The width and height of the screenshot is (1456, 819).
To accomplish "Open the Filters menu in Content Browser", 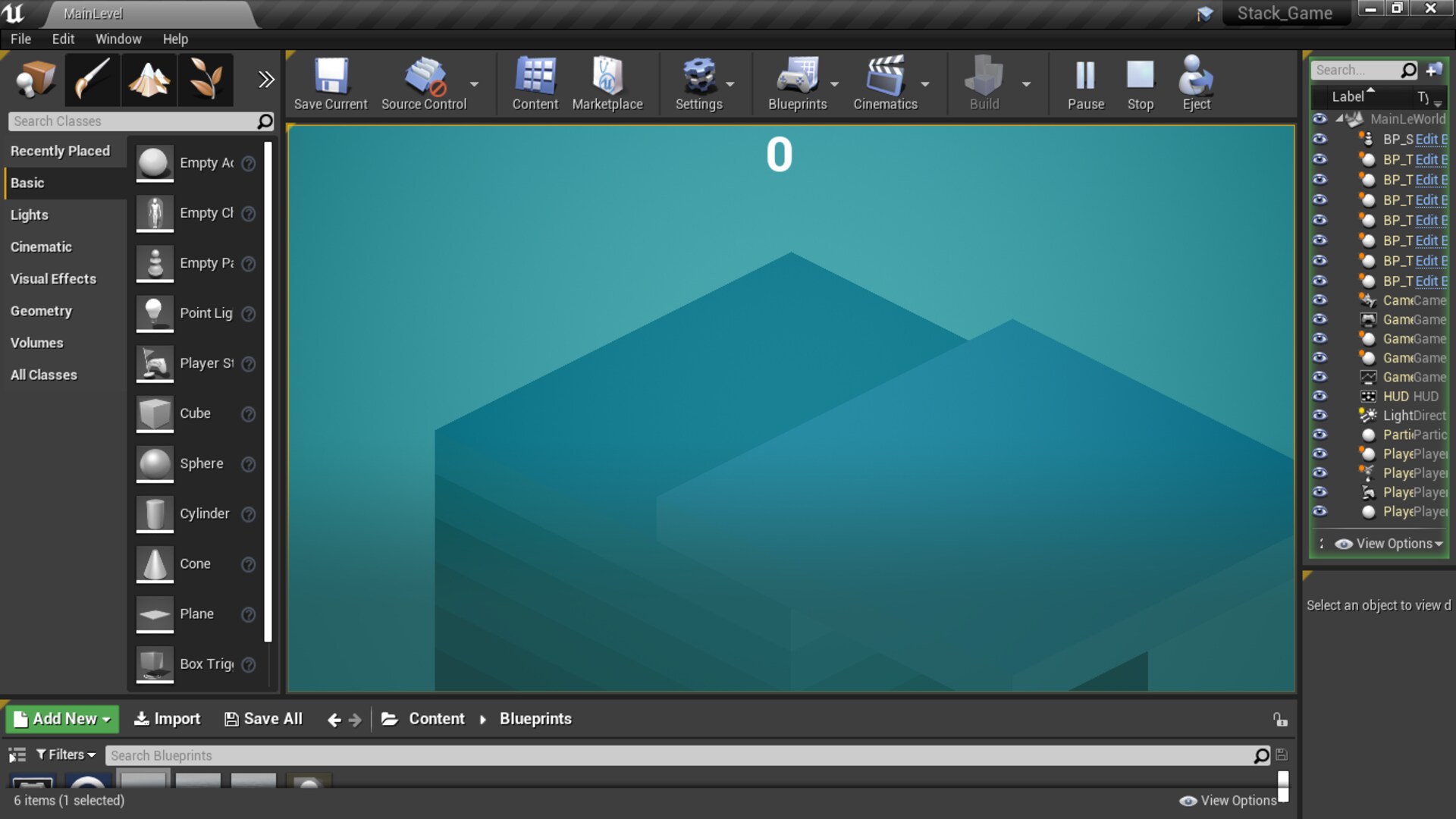I will [65, 754].
